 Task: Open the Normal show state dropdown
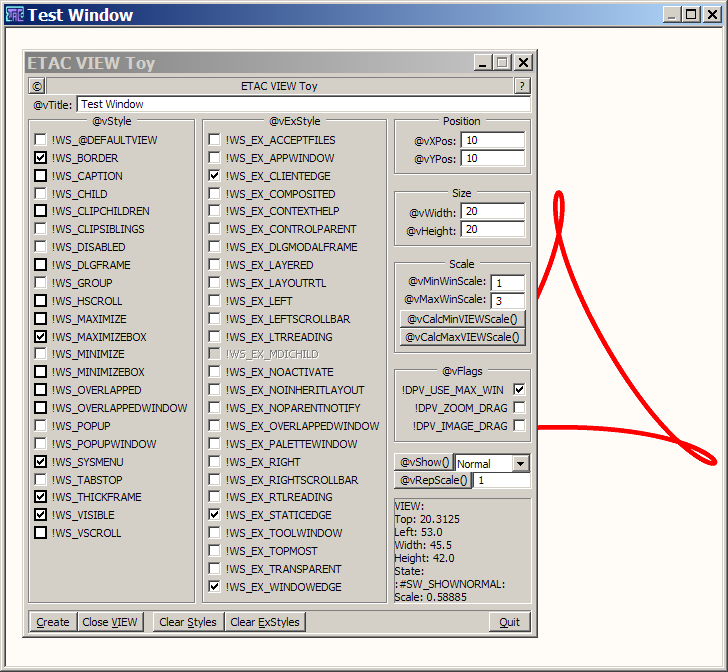pos(520,464)
